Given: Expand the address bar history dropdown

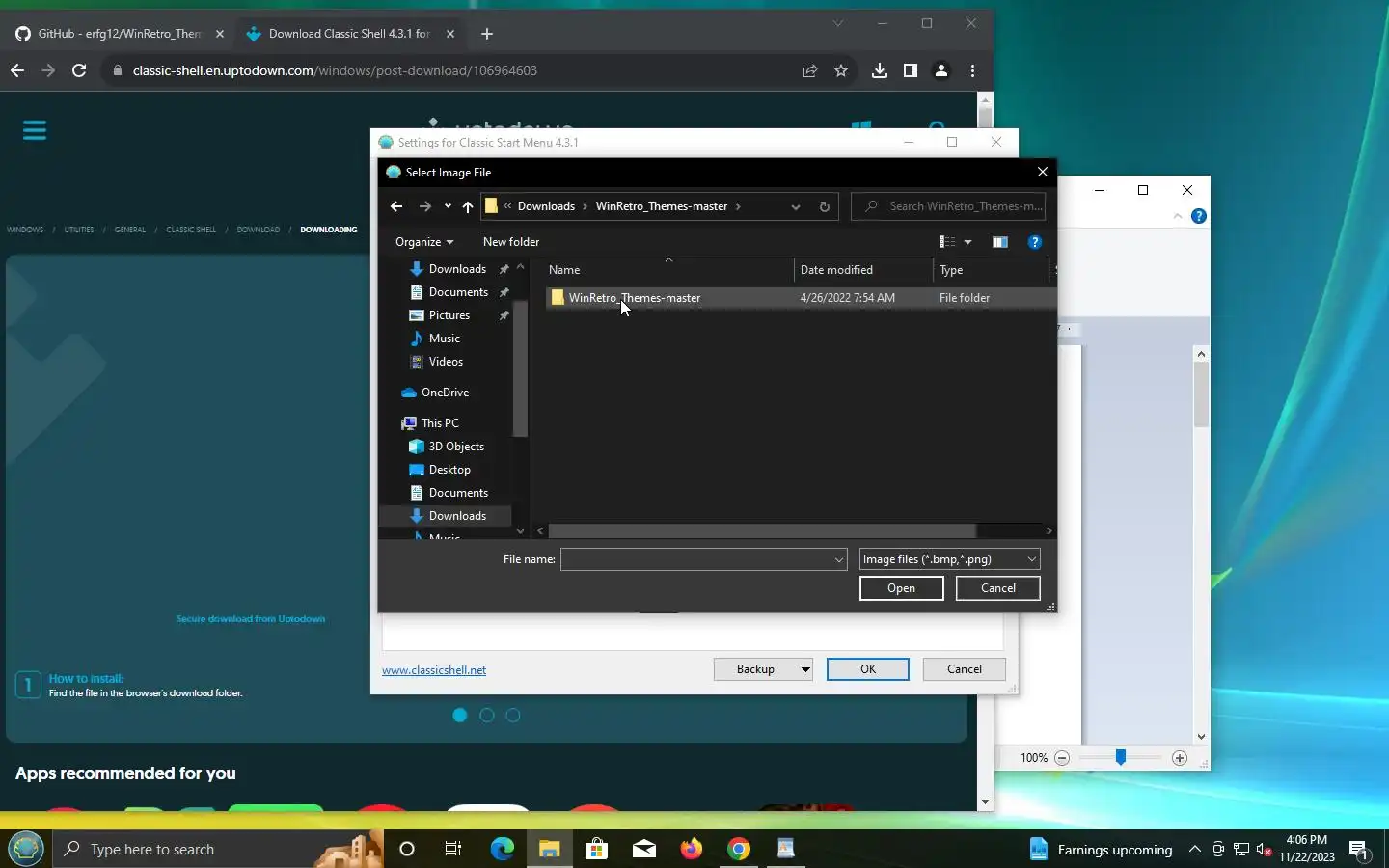Looking at the screenshot, I should (x=795, y=206).
